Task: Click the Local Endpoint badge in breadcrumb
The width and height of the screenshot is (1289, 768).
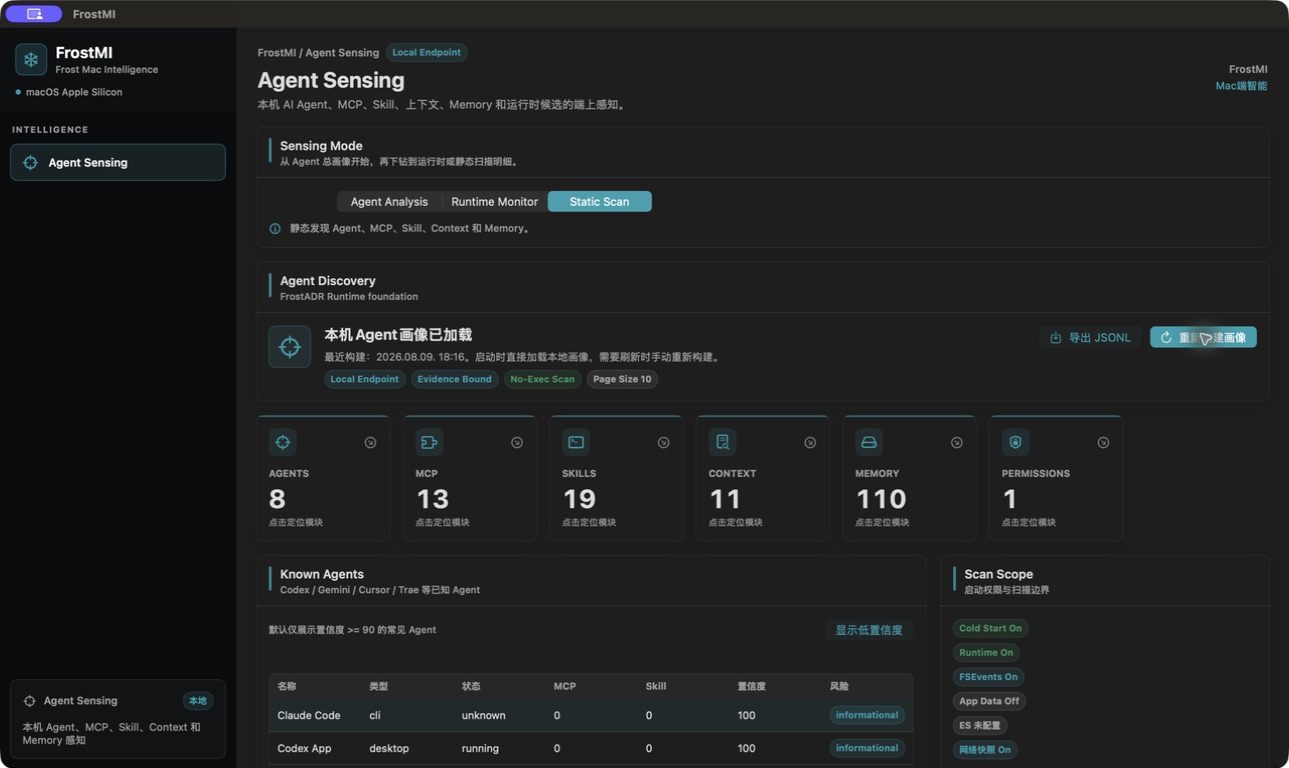Action: (x=427, y=52)
